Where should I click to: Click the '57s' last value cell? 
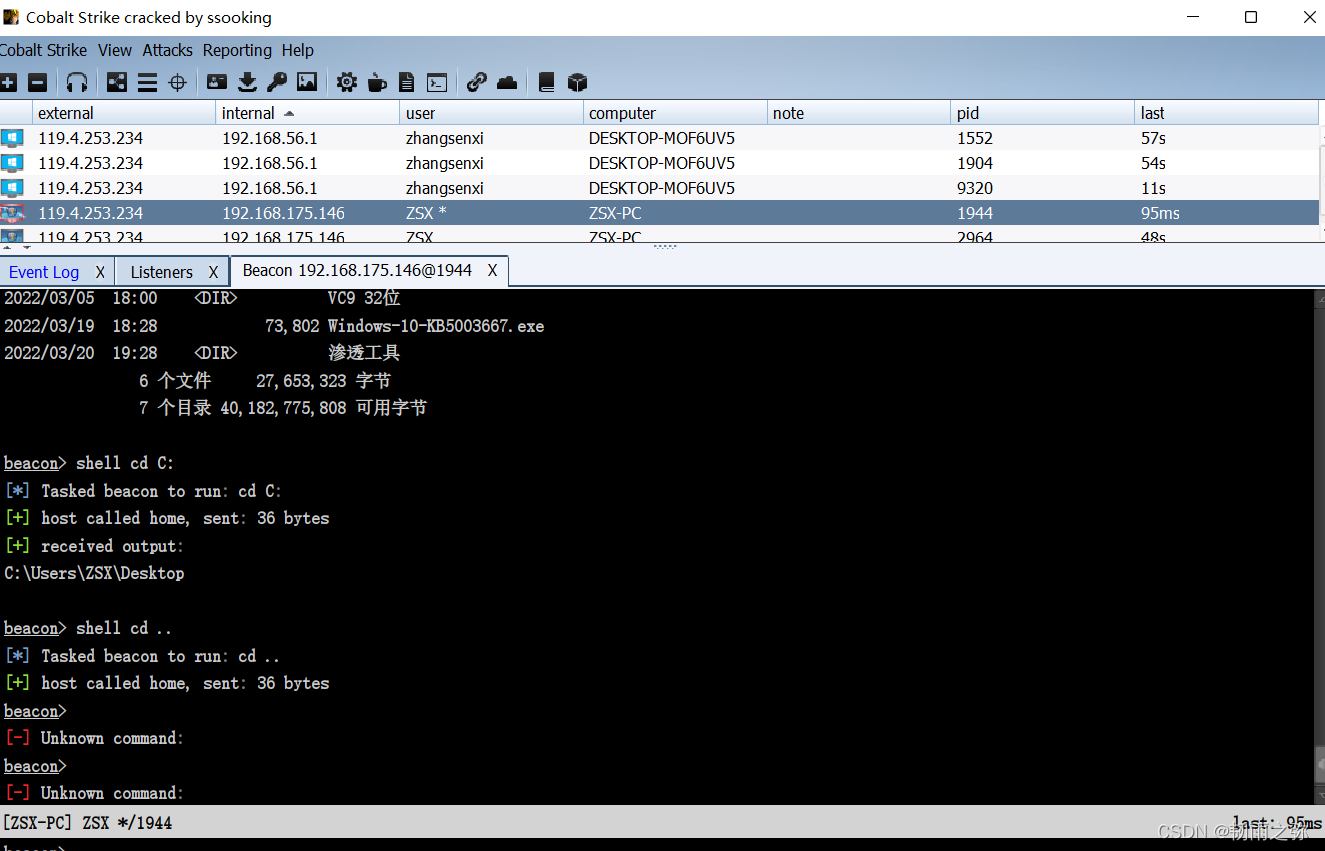tap(1153, 138)
